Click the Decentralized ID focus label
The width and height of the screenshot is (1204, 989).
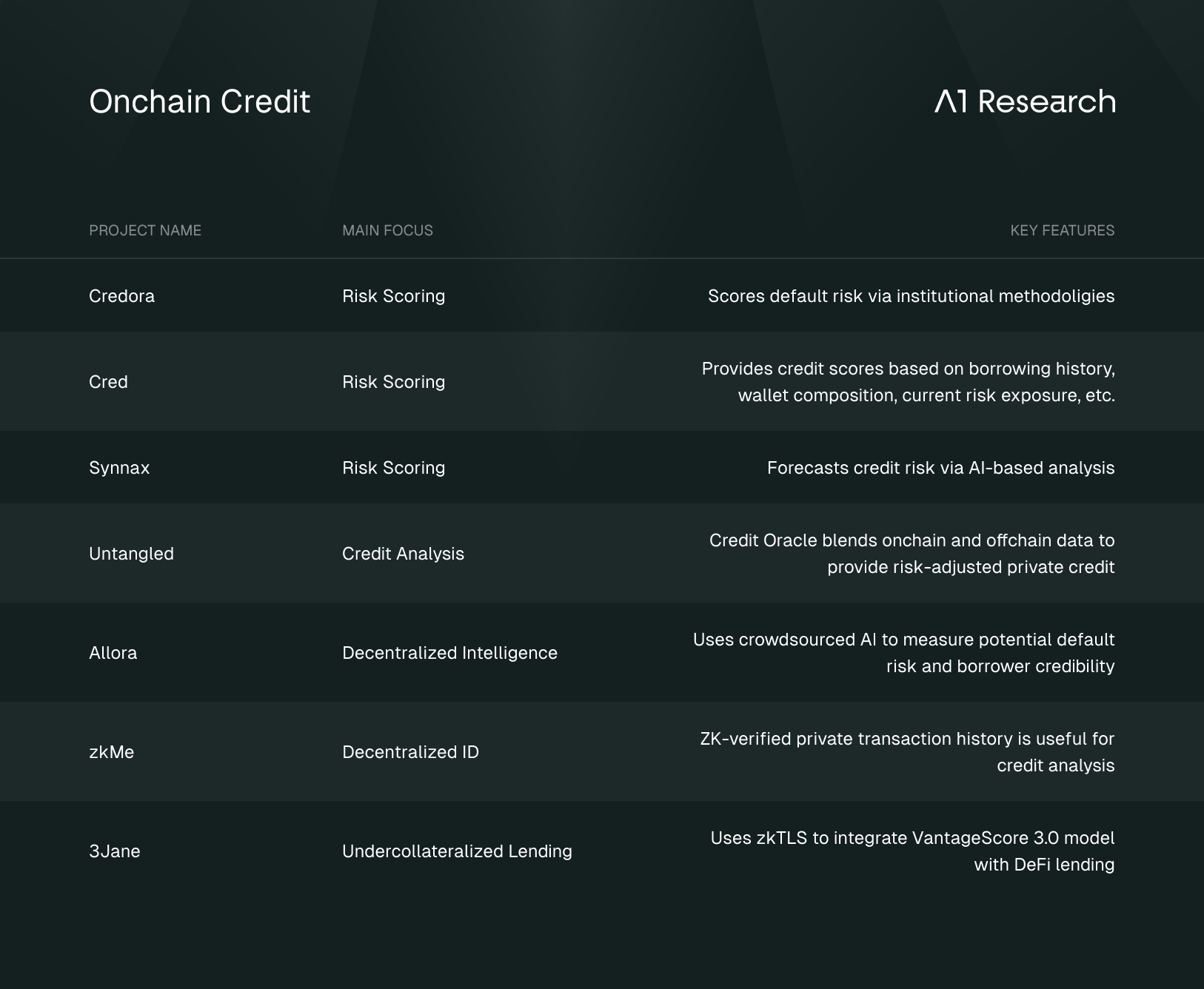tap(410, 752)
